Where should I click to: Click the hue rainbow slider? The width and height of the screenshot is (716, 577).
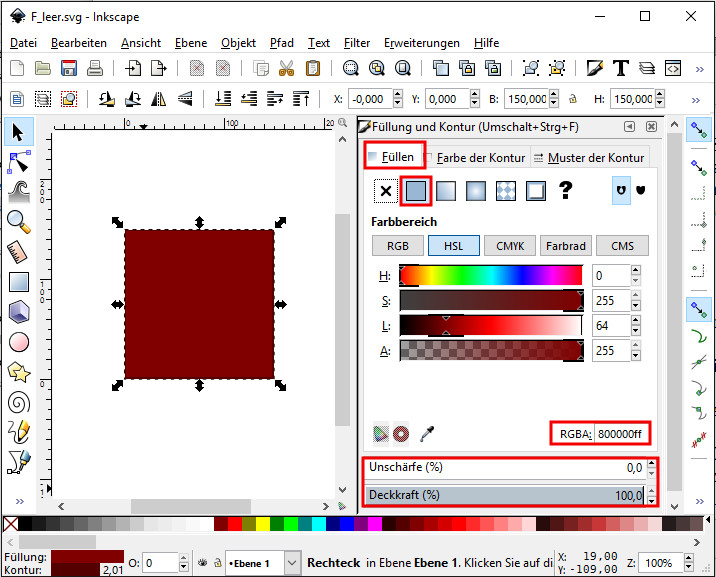coord(490,276)
